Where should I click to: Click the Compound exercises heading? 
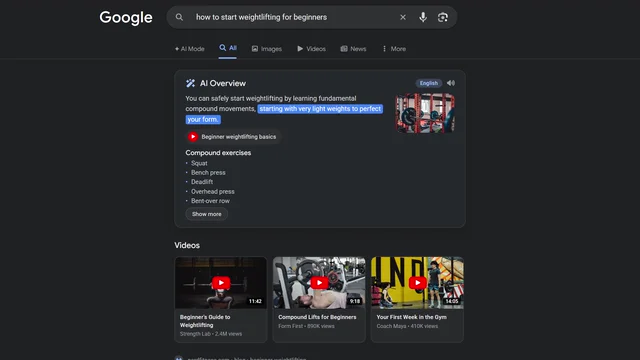click(x=218, y=153)
